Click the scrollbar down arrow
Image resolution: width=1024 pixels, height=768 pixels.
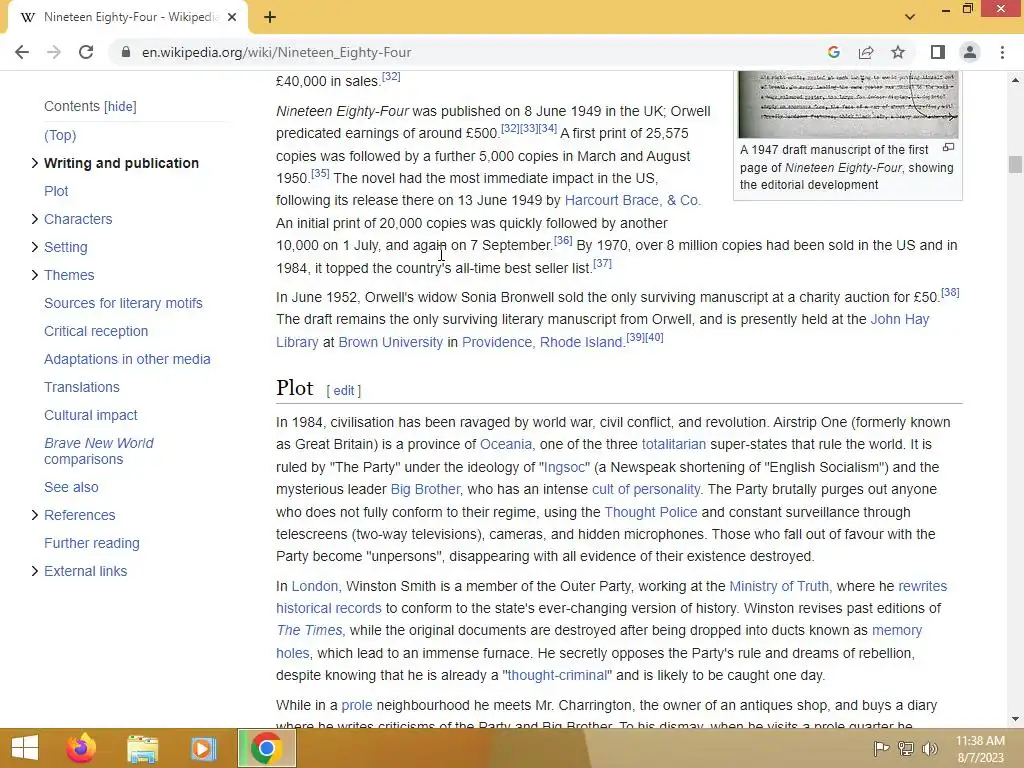(1015, 719)
